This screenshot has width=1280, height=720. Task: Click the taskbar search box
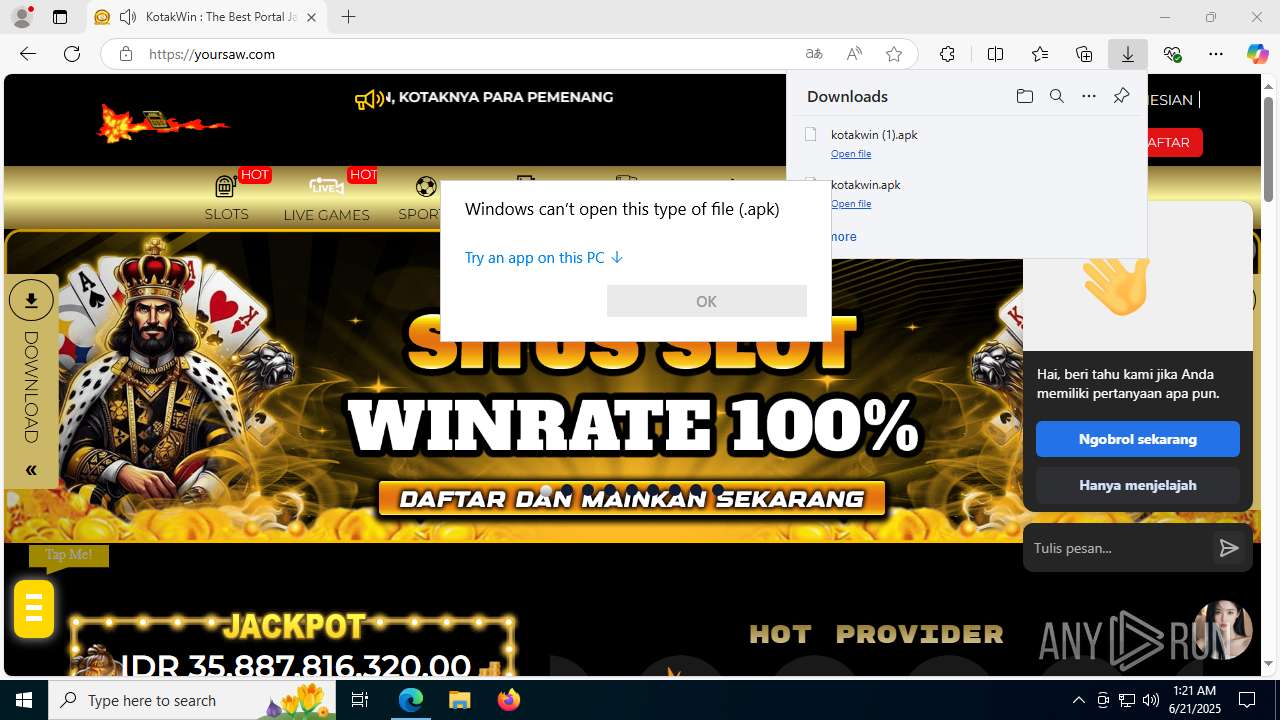pyautogui.click(x=192, y=700)
